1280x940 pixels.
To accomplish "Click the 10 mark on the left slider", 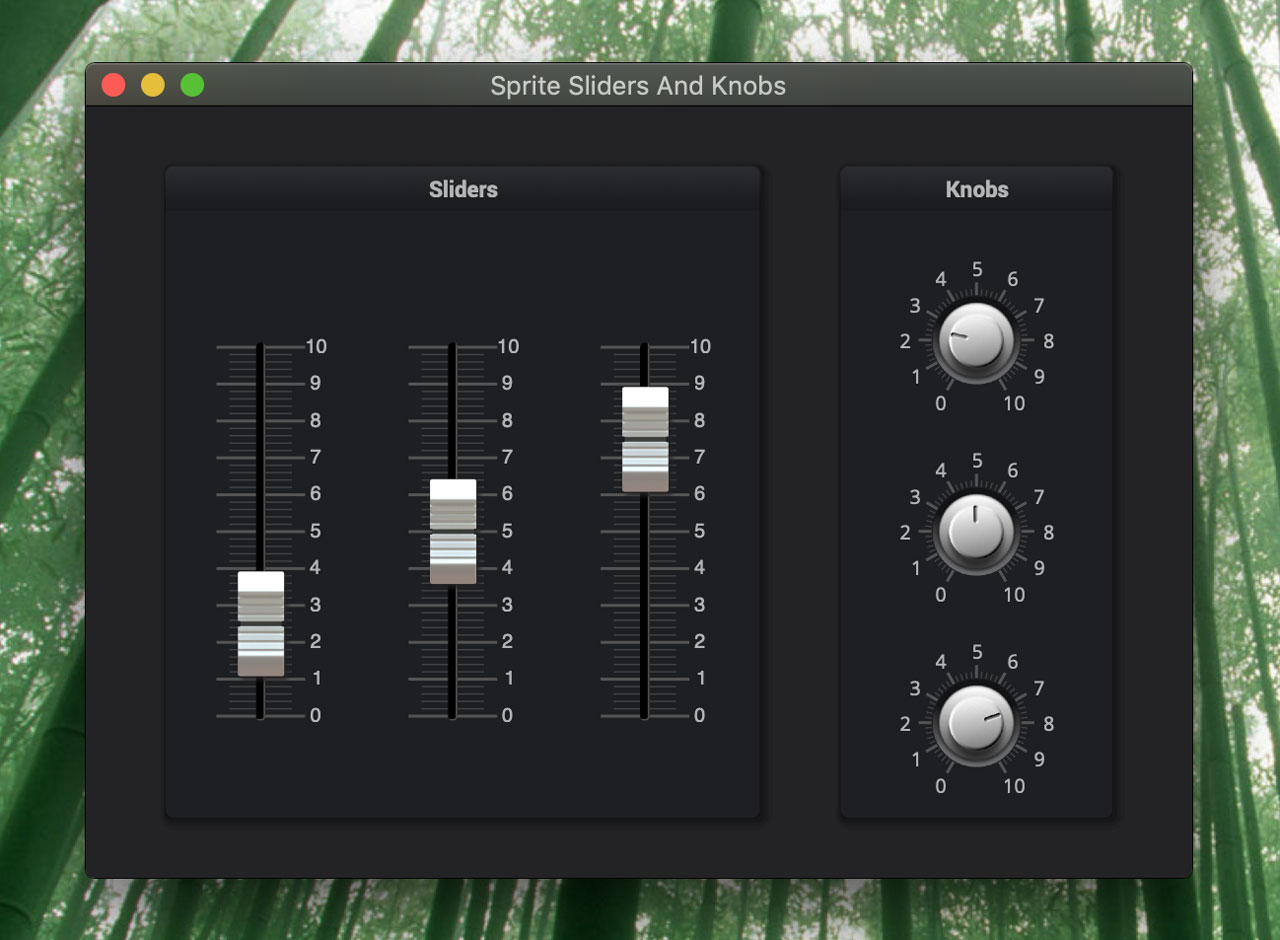I will pyautogui.click(x=316, y=347).
